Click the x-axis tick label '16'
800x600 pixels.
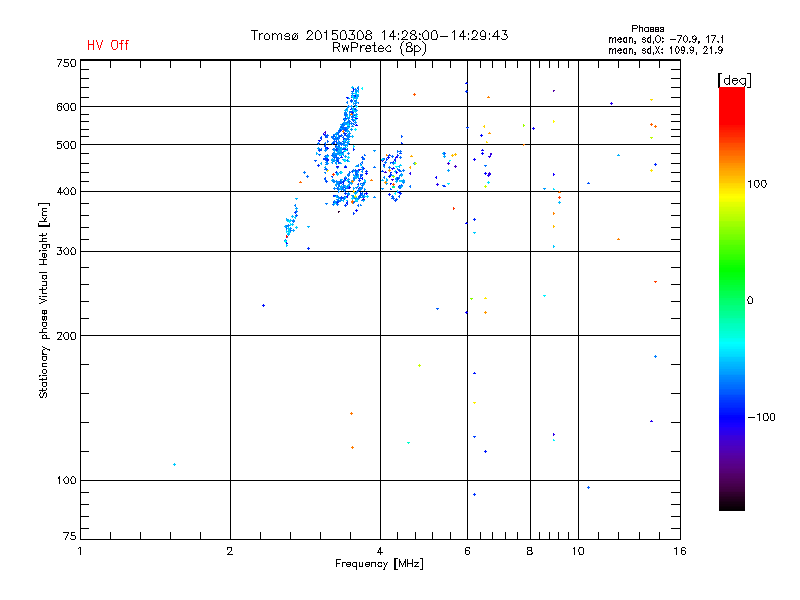click(x=680, y=551)
